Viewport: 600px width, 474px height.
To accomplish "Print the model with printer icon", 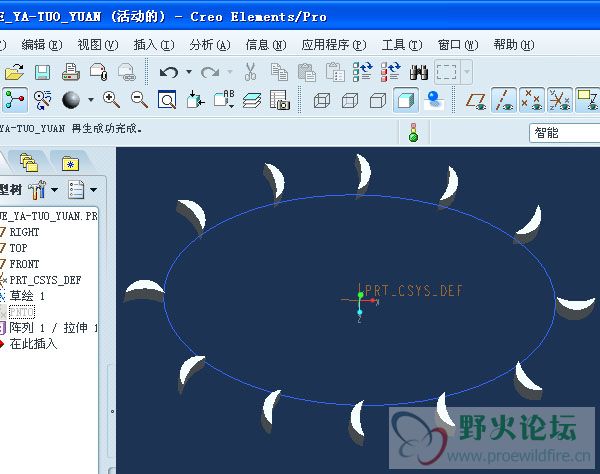I will pyautogui.click(x=71, y=72).
